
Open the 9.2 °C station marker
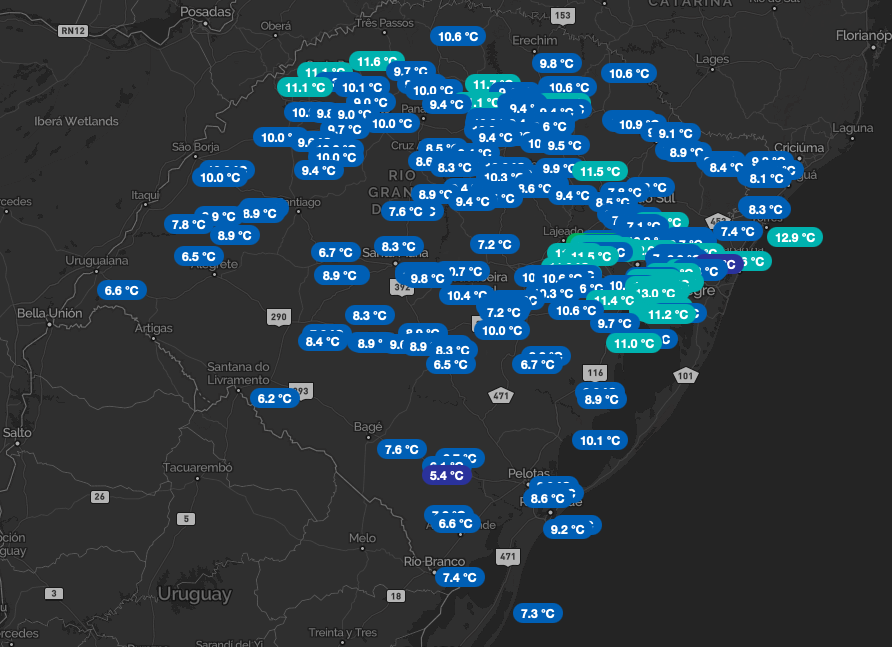click(568, 529)
